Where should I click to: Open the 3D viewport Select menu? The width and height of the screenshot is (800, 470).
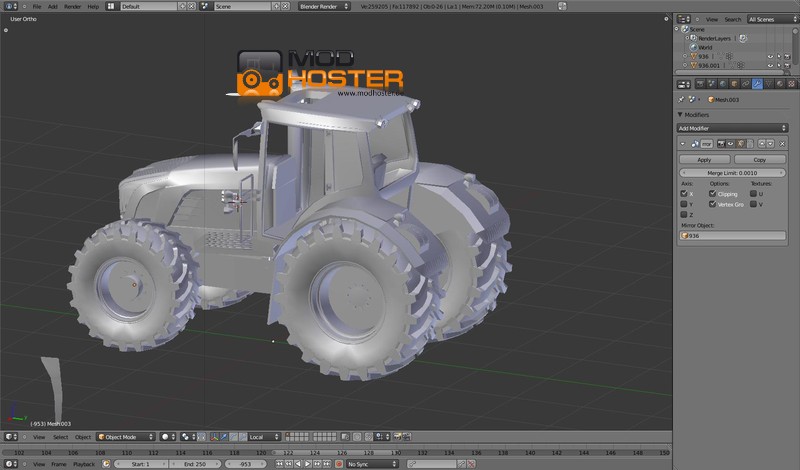pos(60,437)
